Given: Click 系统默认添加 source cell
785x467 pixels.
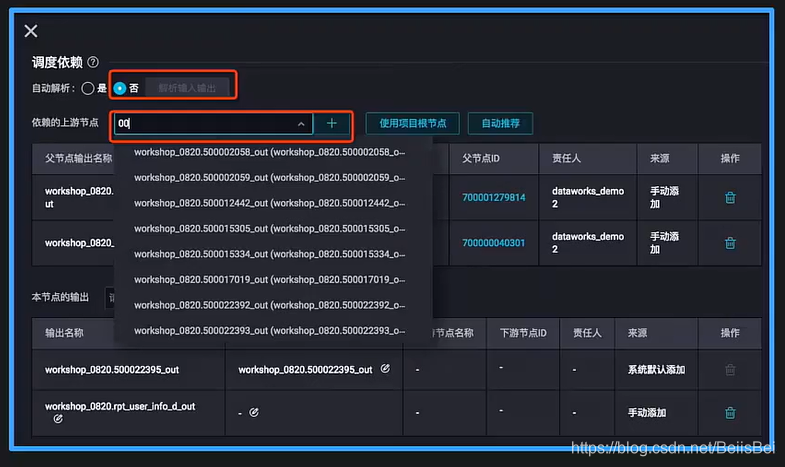Looking at the screenshot, I should tap(656, 370).
